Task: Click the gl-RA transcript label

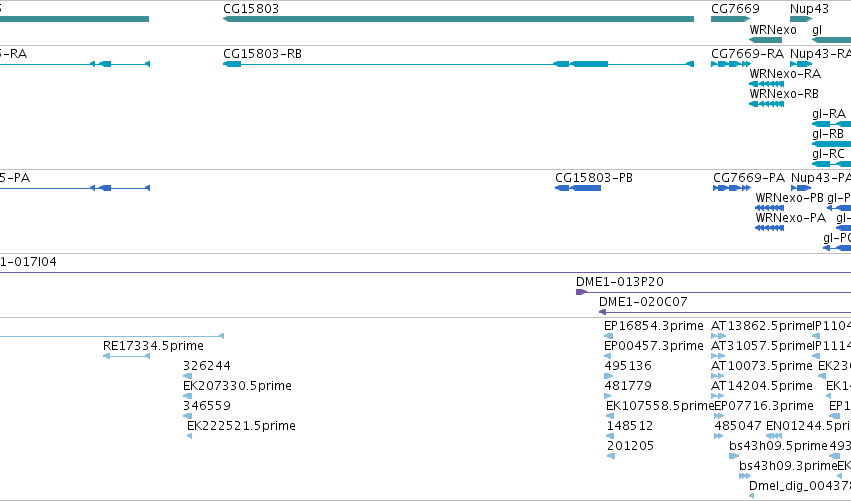Action: [x=829, y=114]
